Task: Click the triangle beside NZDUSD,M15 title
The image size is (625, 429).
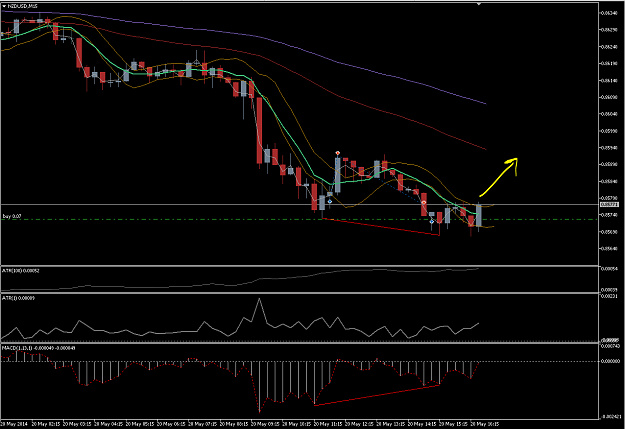Action: [x=4, y=6]
